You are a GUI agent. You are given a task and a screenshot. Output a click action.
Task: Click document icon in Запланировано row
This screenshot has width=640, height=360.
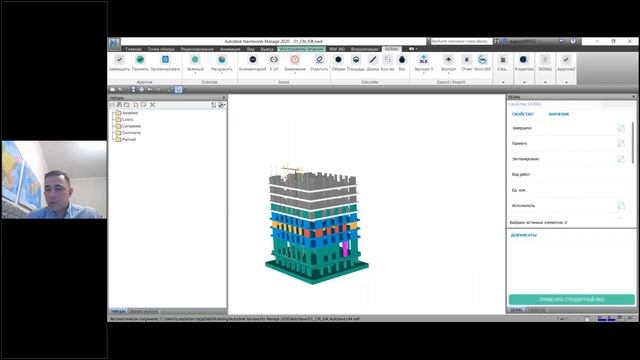(x=621, y=159)
